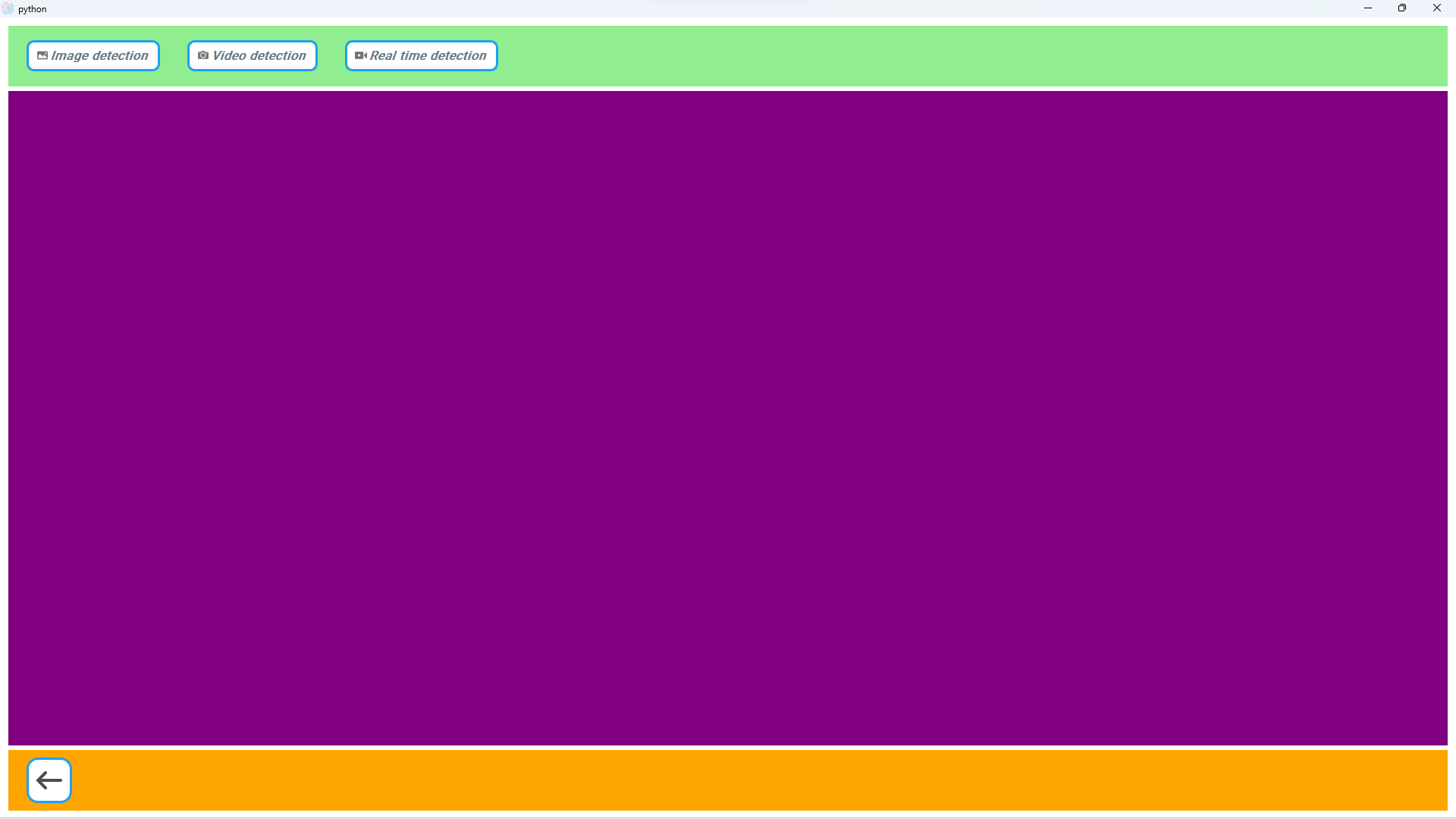Open Image detection mode

(93, 55)
